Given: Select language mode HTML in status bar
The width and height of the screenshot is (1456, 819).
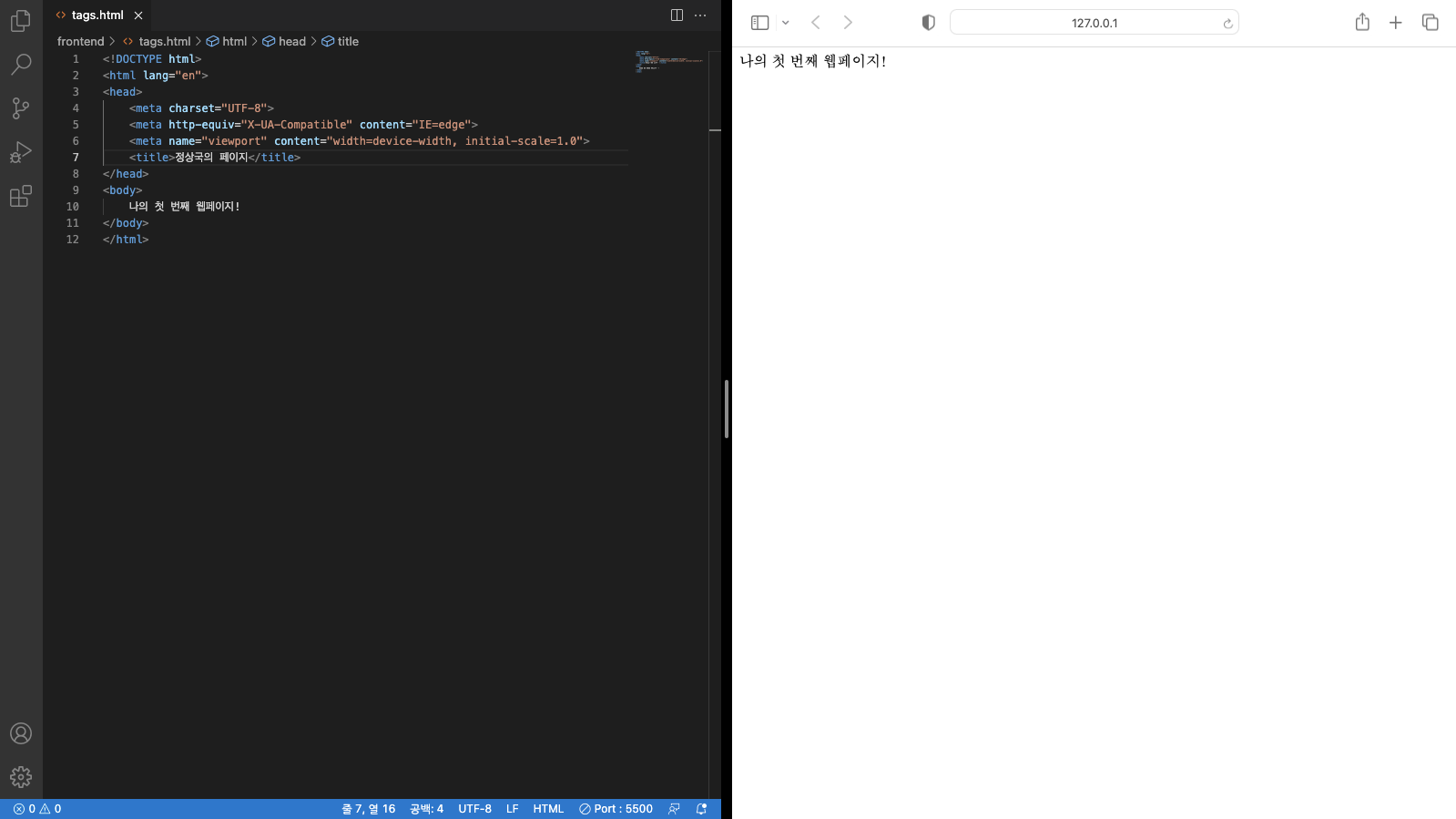Looking at the screenshot, I should click(x=548, y=809).
